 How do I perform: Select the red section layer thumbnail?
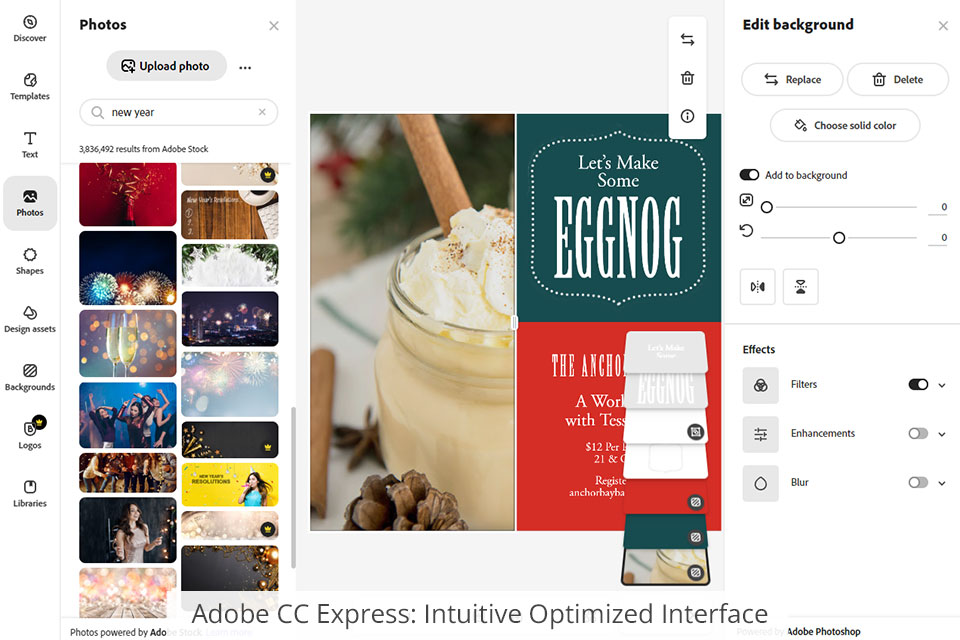[665, 499]
